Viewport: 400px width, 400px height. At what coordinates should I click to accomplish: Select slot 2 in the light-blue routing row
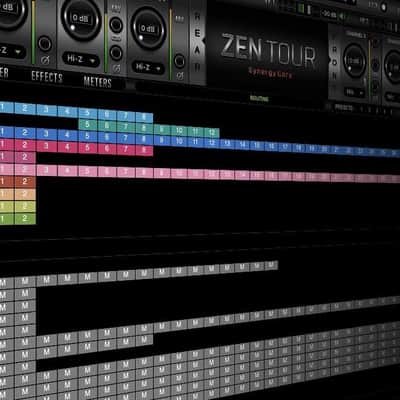(25, 108)
